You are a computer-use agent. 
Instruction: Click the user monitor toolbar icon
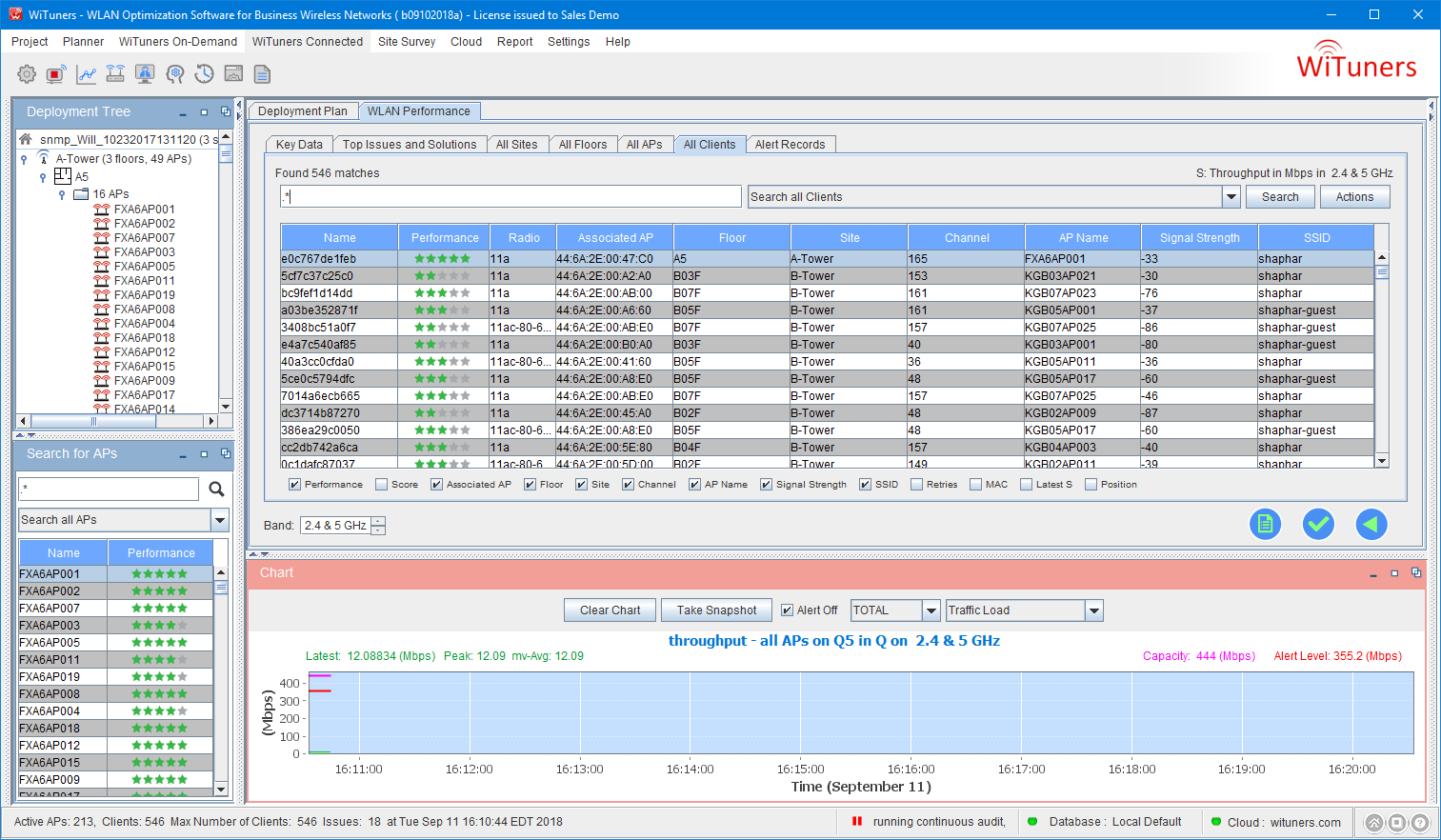coord(145,74)
